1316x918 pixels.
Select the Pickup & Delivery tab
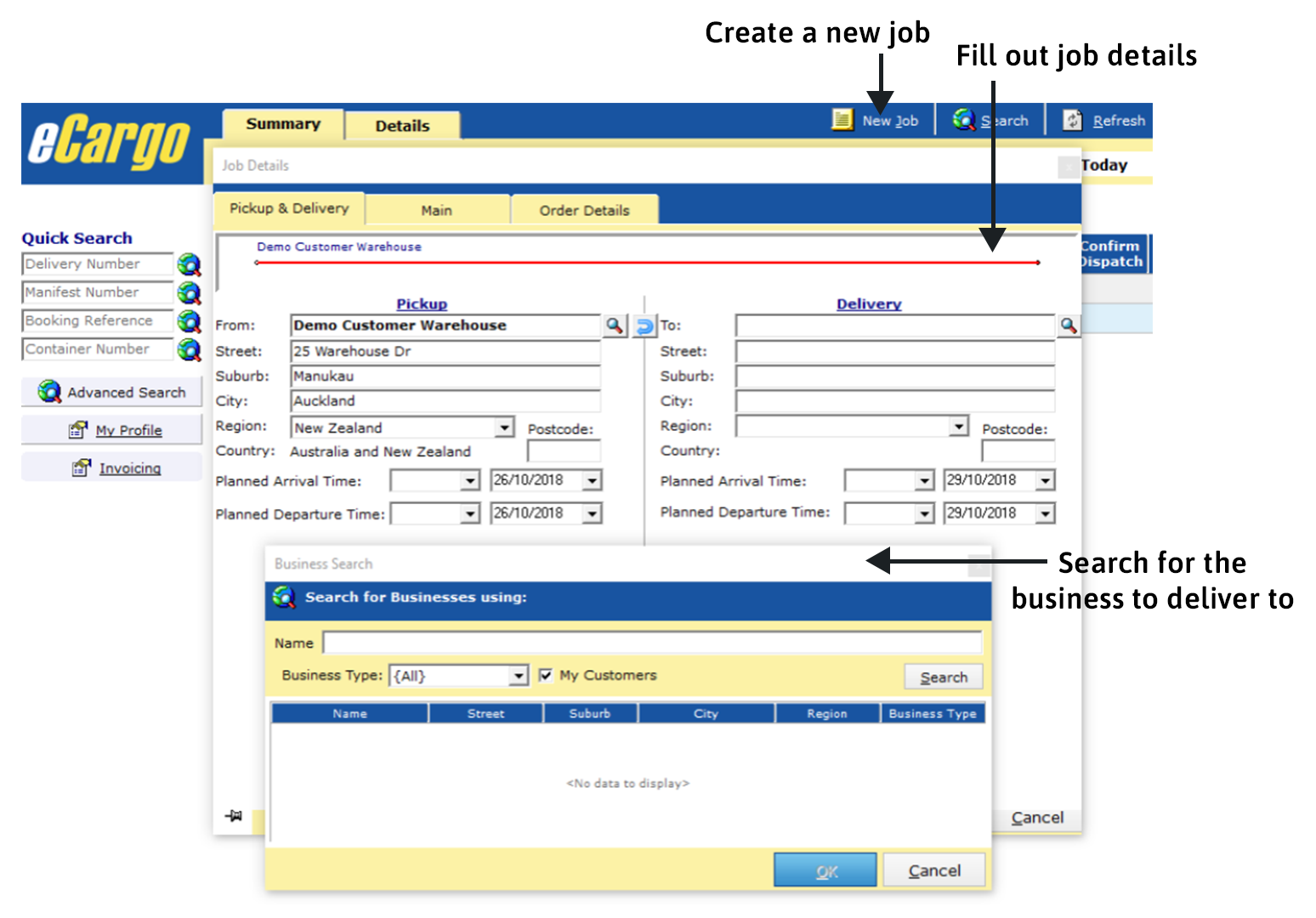point(289,208)
